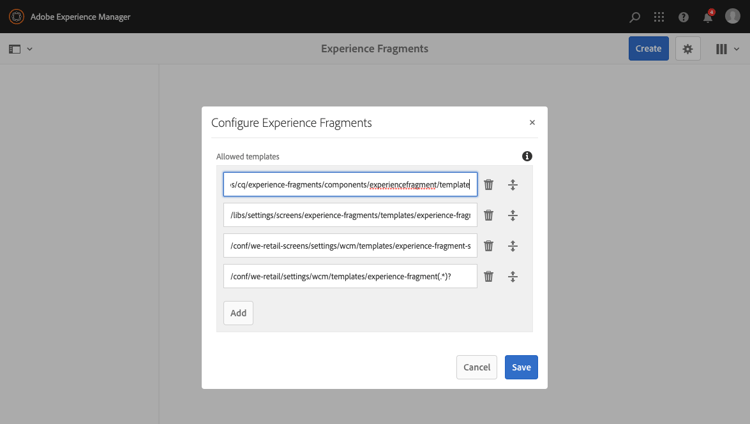This screenshot has width=750, height=424.
Task: Expand the rail selector dropdown chevron
Action: (30, 49)
